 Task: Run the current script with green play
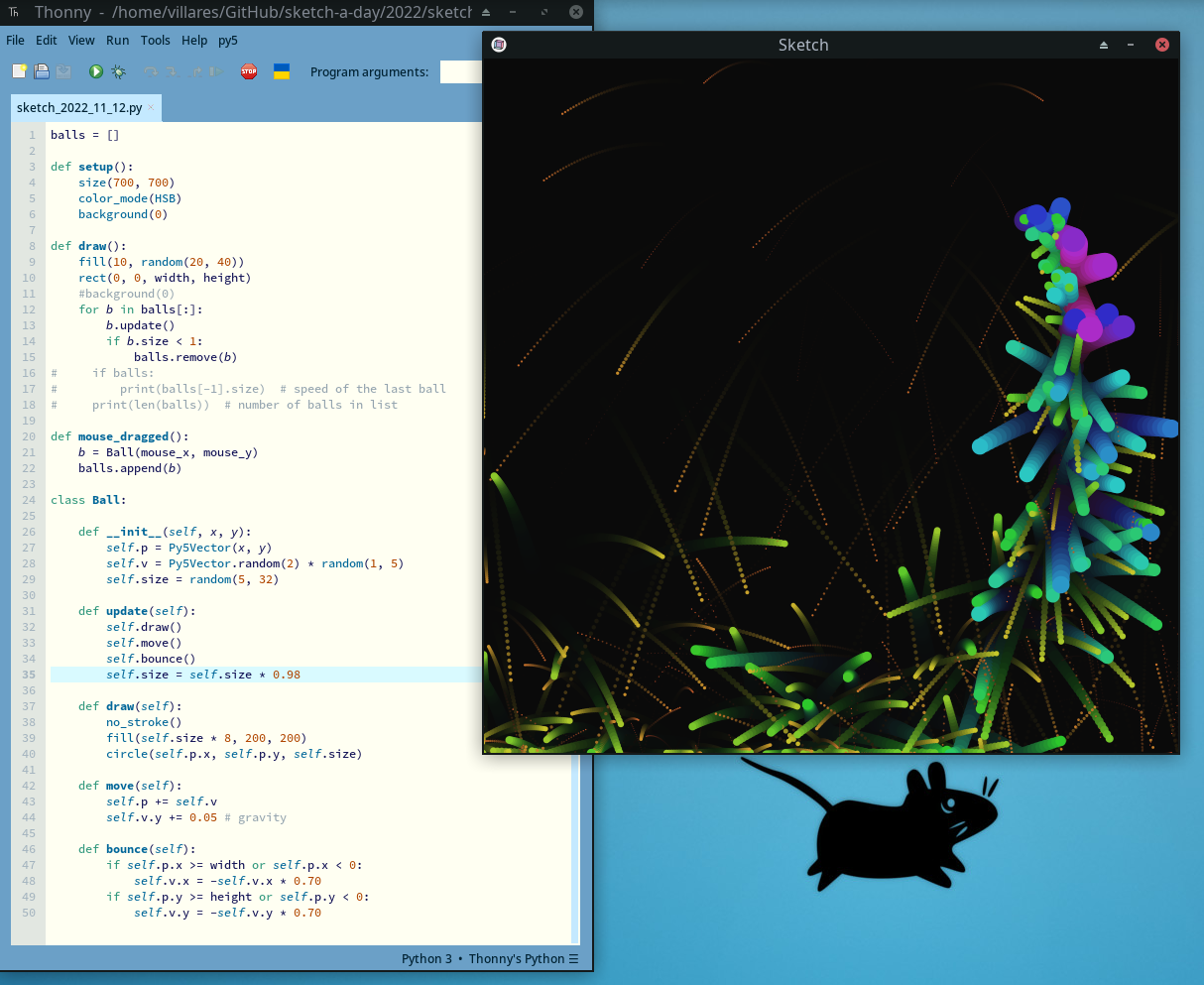coord(96,71)
